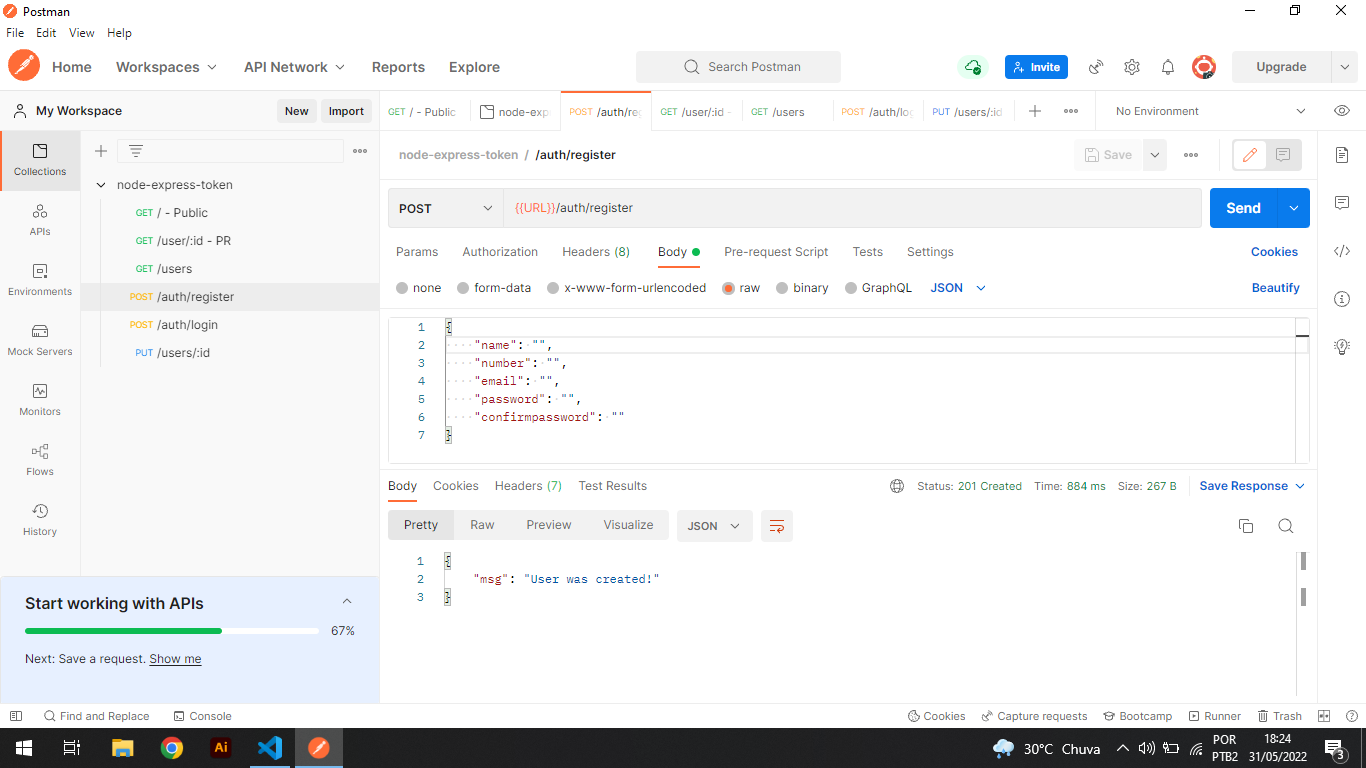Open the user avatar menu
The image size is (1366, 768).
coord(1204,67)
